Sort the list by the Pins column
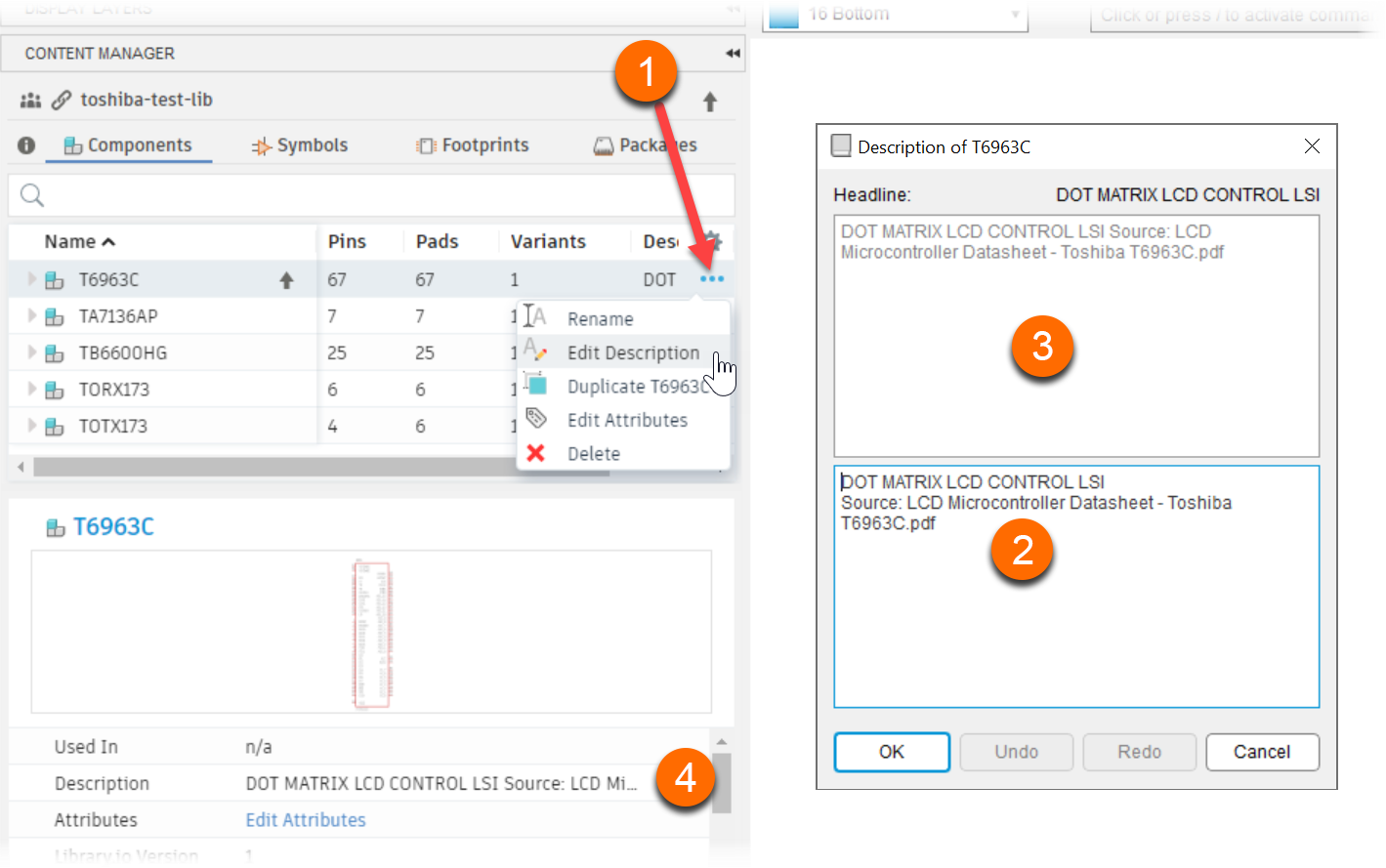Image resolution: width=1386 pixels, height=868 pixels. (x=347, y=241)
